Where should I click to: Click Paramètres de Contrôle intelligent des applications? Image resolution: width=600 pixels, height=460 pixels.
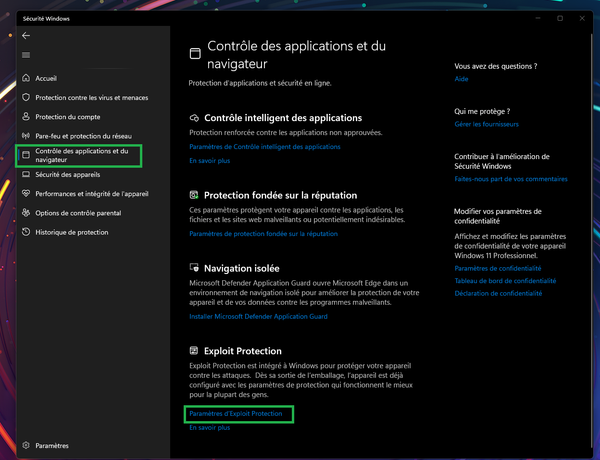click(x=264, y=146)
